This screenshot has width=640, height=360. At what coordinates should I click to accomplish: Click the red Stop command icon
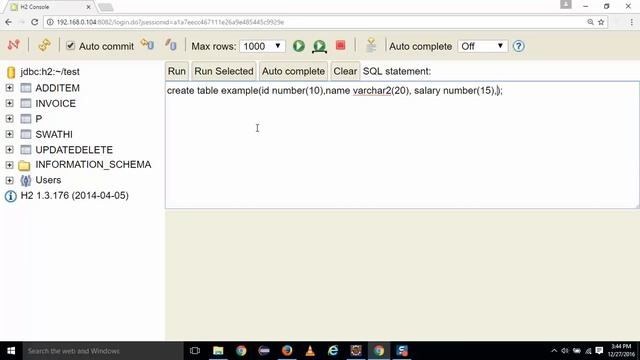tap(340, 45)
